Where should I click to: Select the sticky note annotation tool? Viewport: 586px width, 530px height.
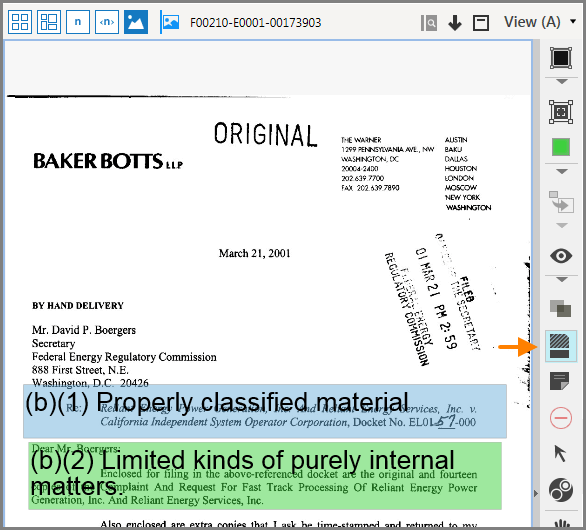559,381
